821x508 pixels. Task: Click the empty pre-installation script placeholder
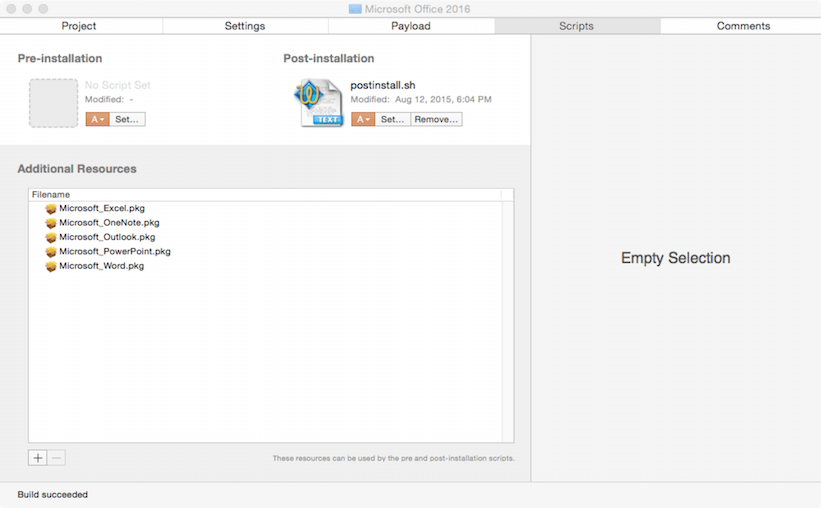(x=53, y=103)
